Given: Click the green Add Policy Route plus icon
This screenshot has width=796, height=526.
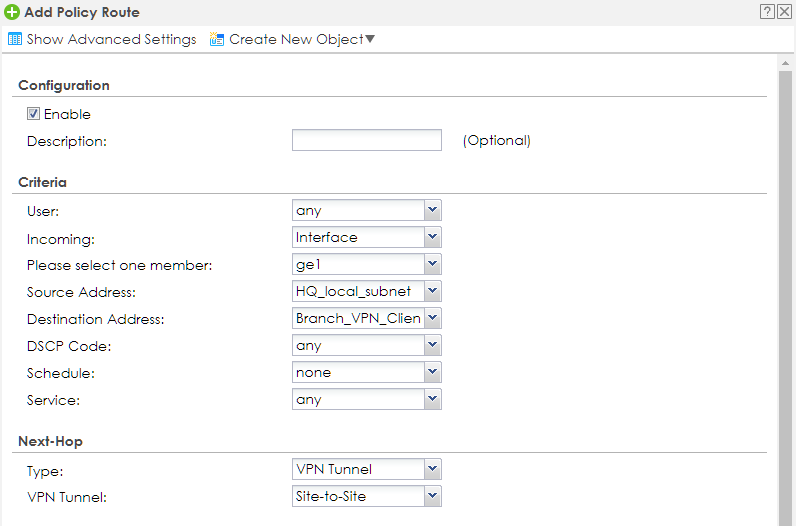Looking at the screenshot, I should pyautogui.click(x=12, y=12).
